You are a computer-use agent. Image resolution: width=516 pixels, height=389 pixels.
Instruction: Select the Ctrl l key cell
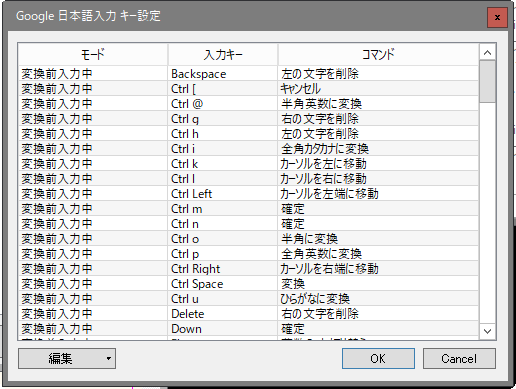click(223, 179)
